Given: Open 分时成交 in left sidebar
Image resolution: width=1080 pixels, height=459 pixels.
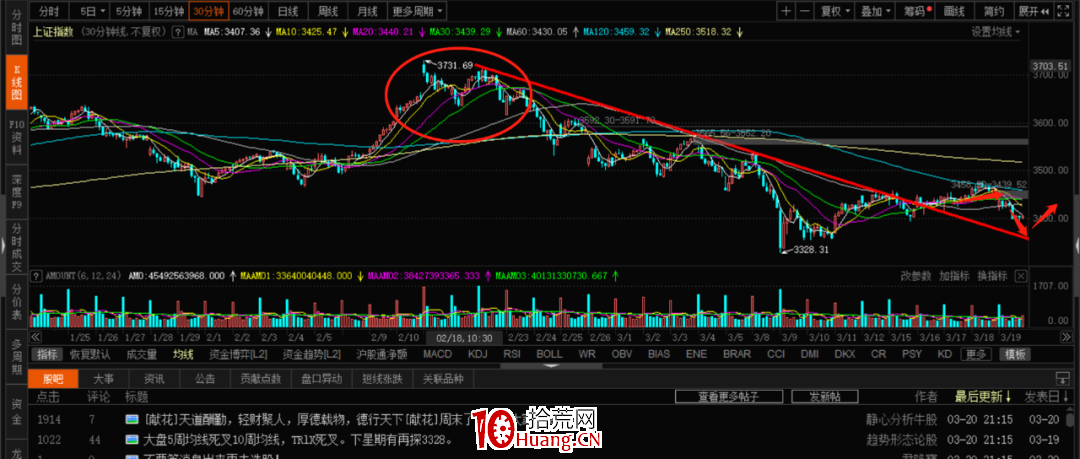Looking at the screenshot, I should tap(17, 245).
